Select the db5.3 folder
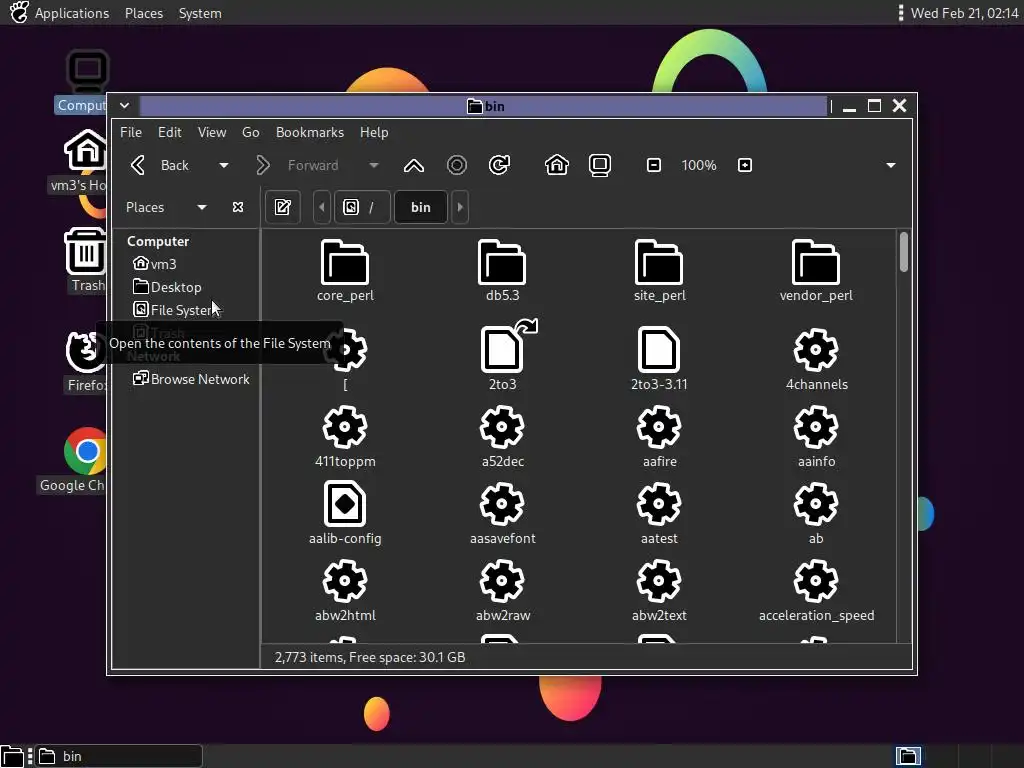This screenshot has width=1024, height=768. pos(502,270)
